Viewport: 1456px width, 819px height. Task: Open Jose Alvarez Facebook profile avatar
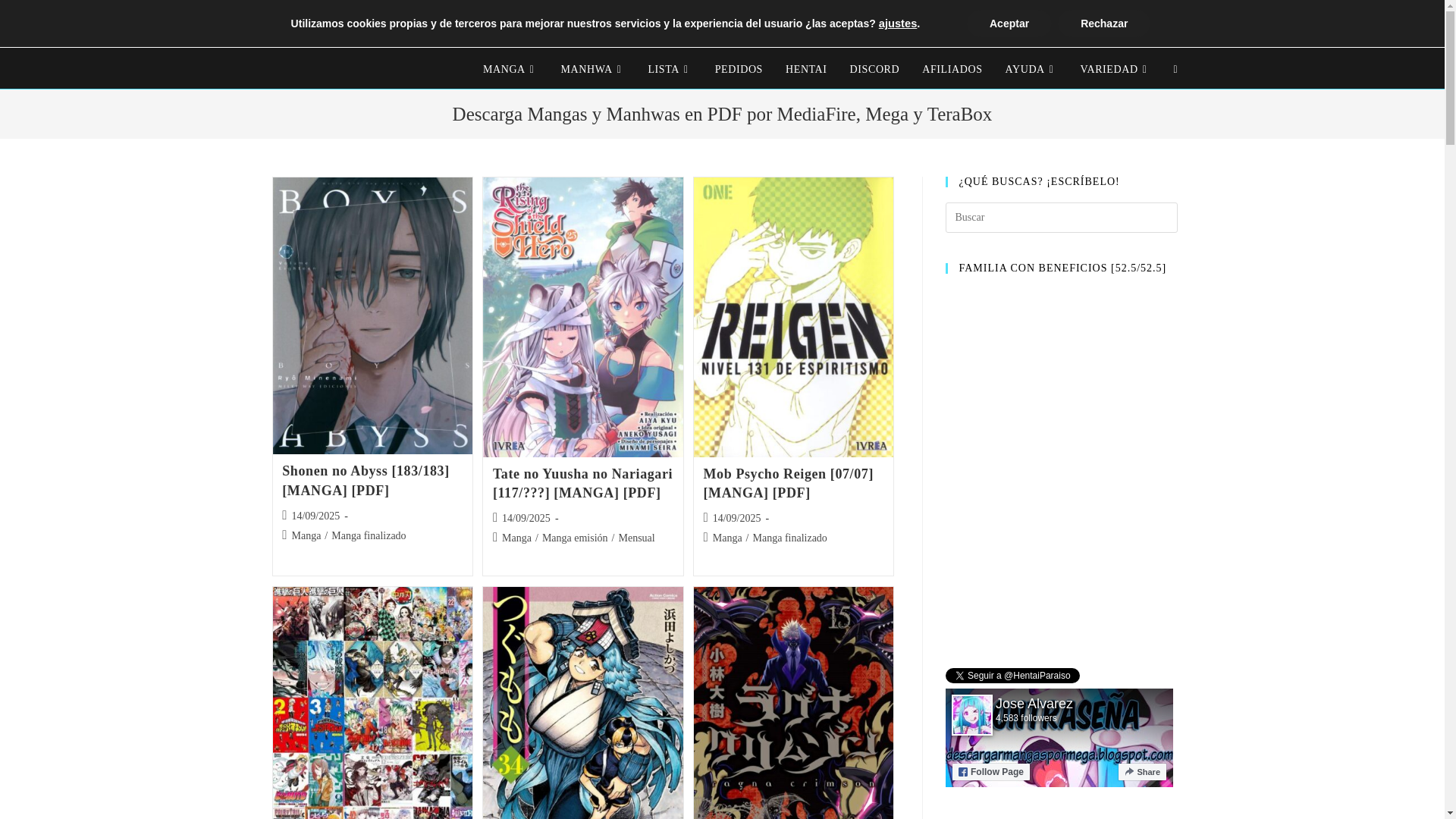[972, 714]
